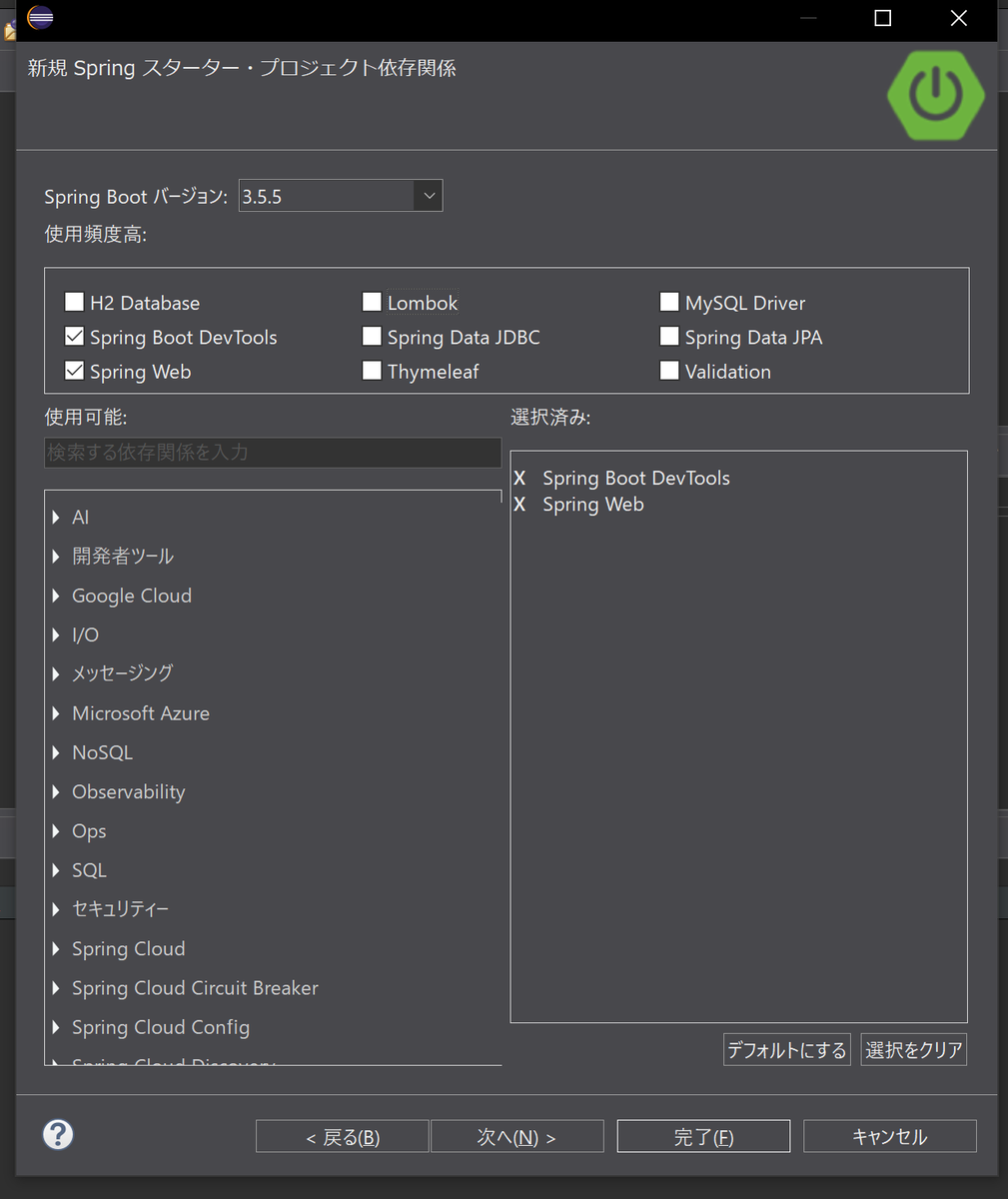Image resolution: width=1008 pixels, height=1199 pixels.
Task: Expand the セキュリティー category
Action: coord(56,909)
